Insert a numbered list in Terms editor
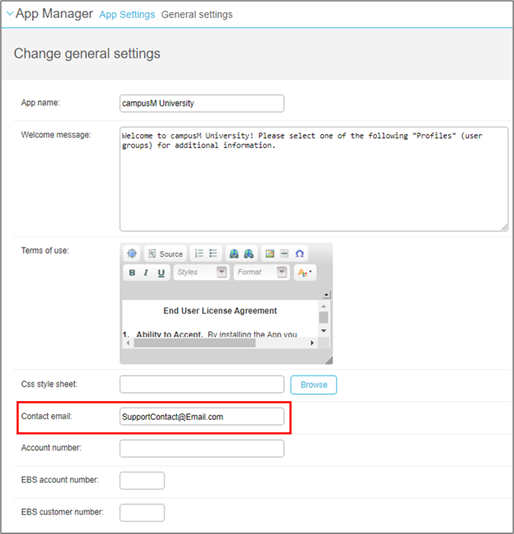 (x=199, y=254)
